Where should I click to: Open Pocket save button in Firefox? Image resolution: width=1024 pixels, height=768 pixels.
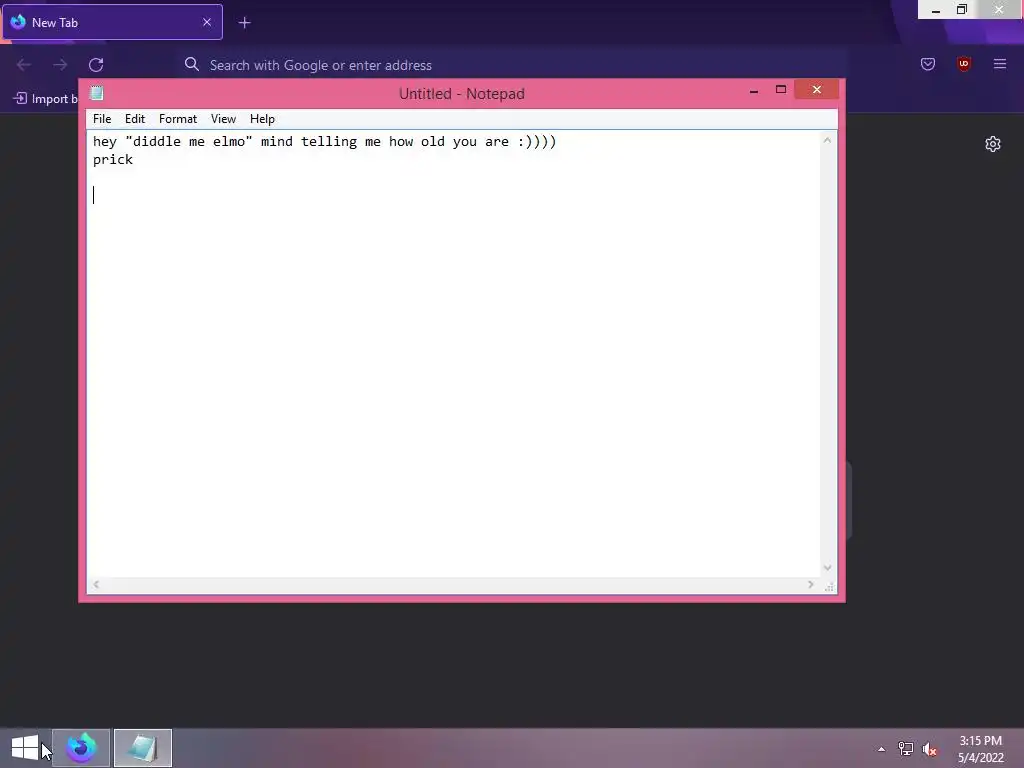927,64
